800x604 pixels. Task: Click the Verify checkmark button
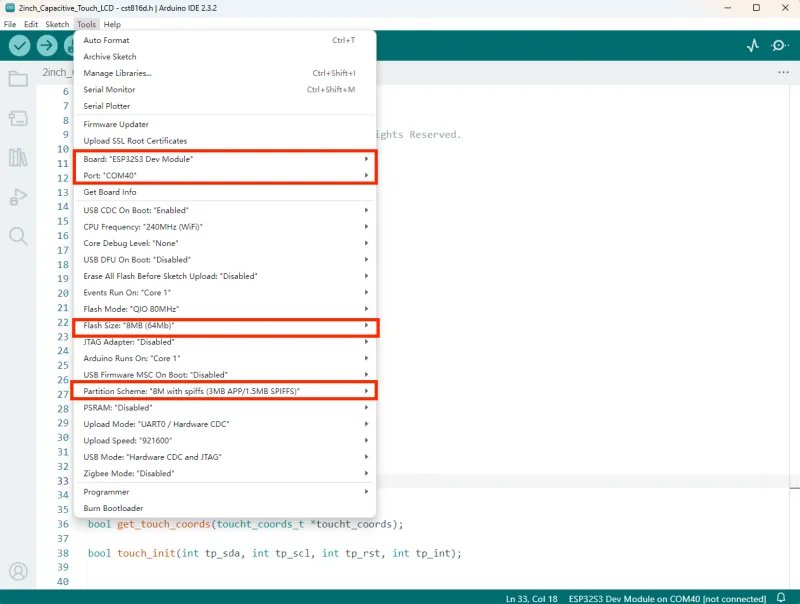coord(19,45)
